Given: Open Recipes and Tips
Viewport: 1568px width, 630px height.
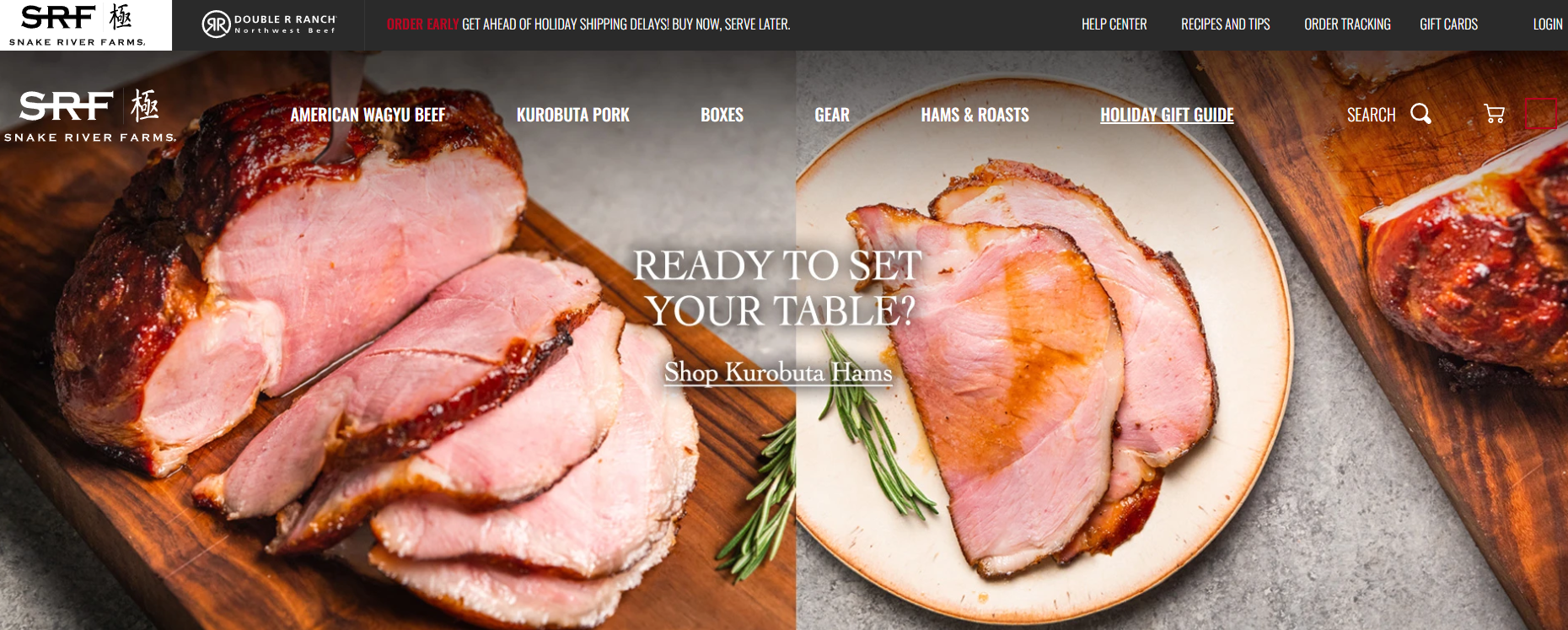Looking at the screenshot, I should tap(1225, 24).
